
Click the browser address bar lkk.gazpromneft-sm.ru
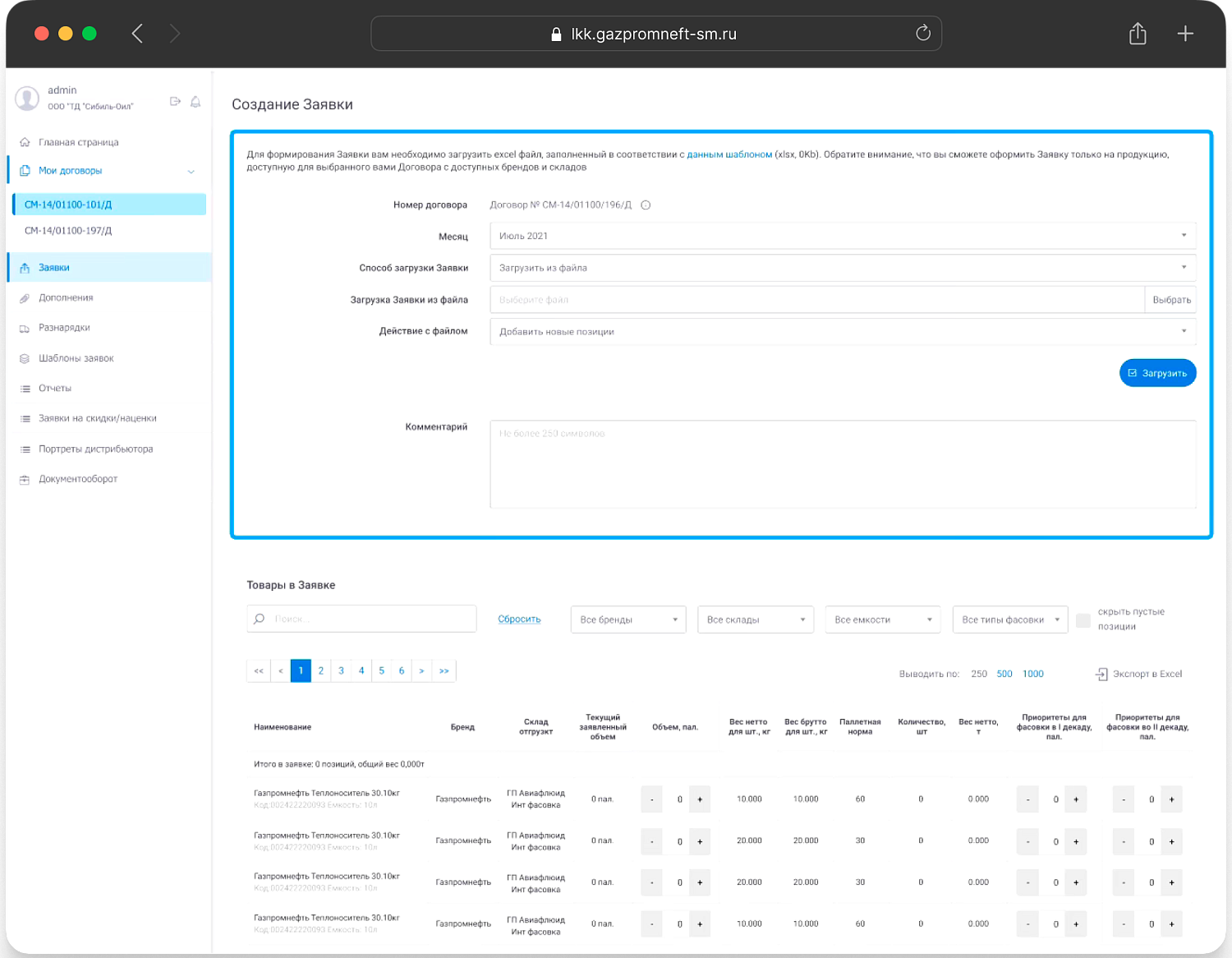point(655,34)
